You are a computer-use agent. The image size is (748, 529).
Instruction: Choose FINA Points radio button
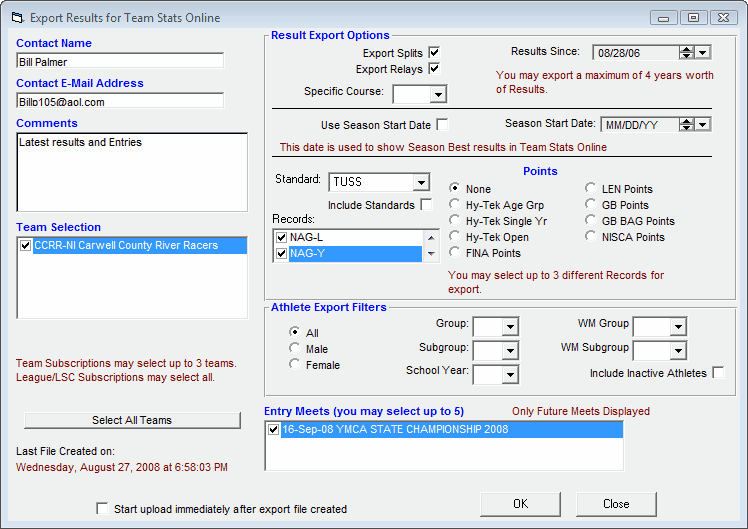[x=455, y=253]
